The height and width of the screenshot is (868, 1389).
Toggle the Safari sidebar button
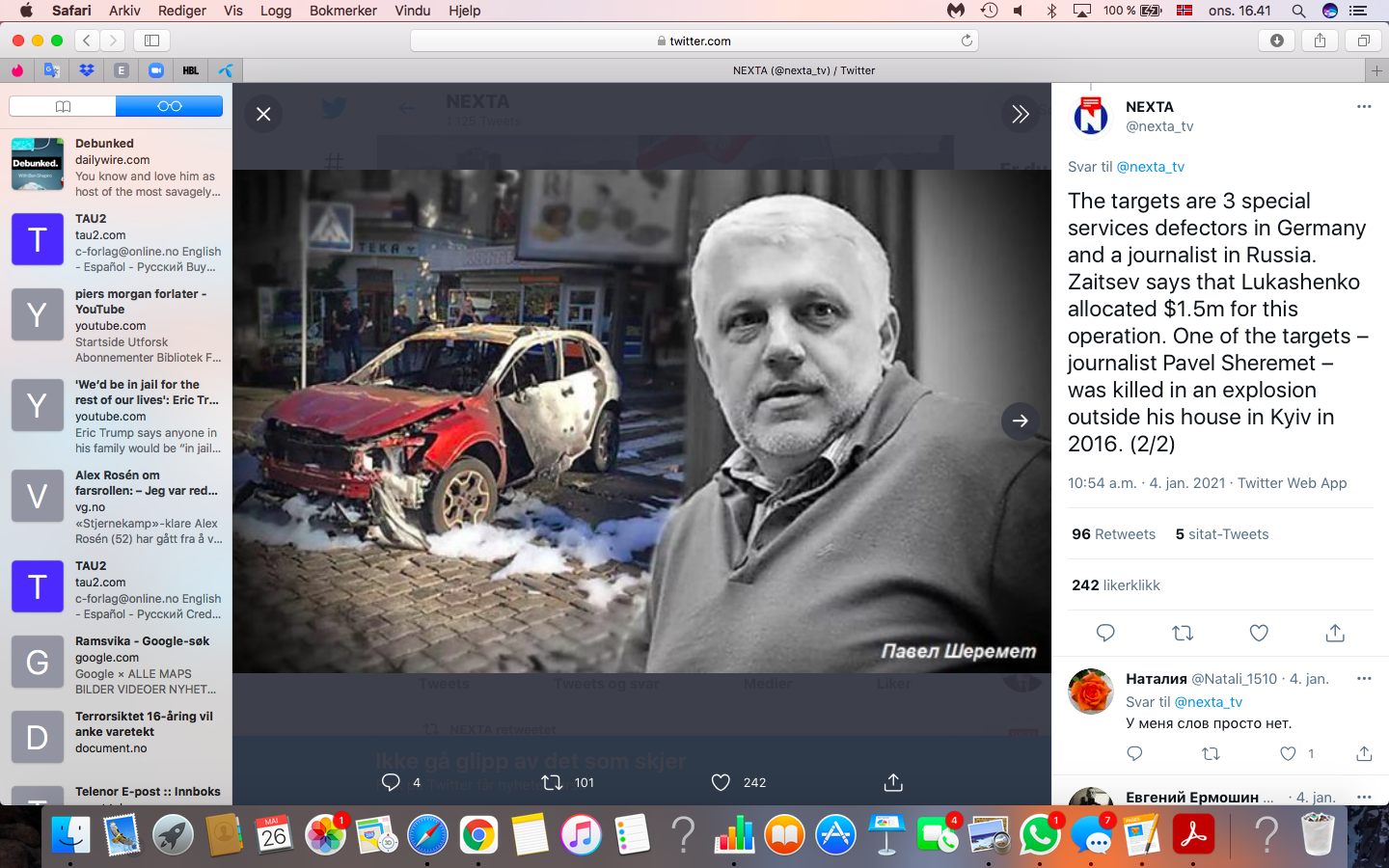click(151, 41)
